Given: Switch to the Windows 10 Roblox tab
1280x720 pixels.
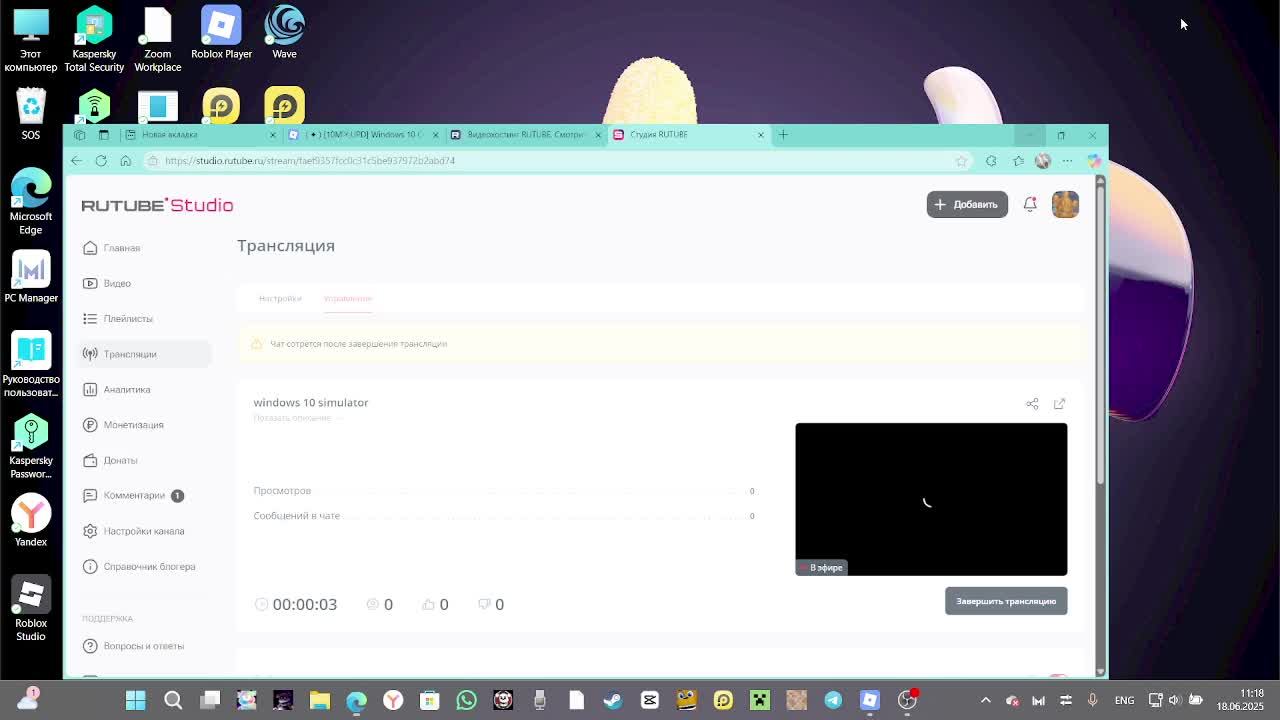Looking at the screenshot, I should click(x=363, y=134).
